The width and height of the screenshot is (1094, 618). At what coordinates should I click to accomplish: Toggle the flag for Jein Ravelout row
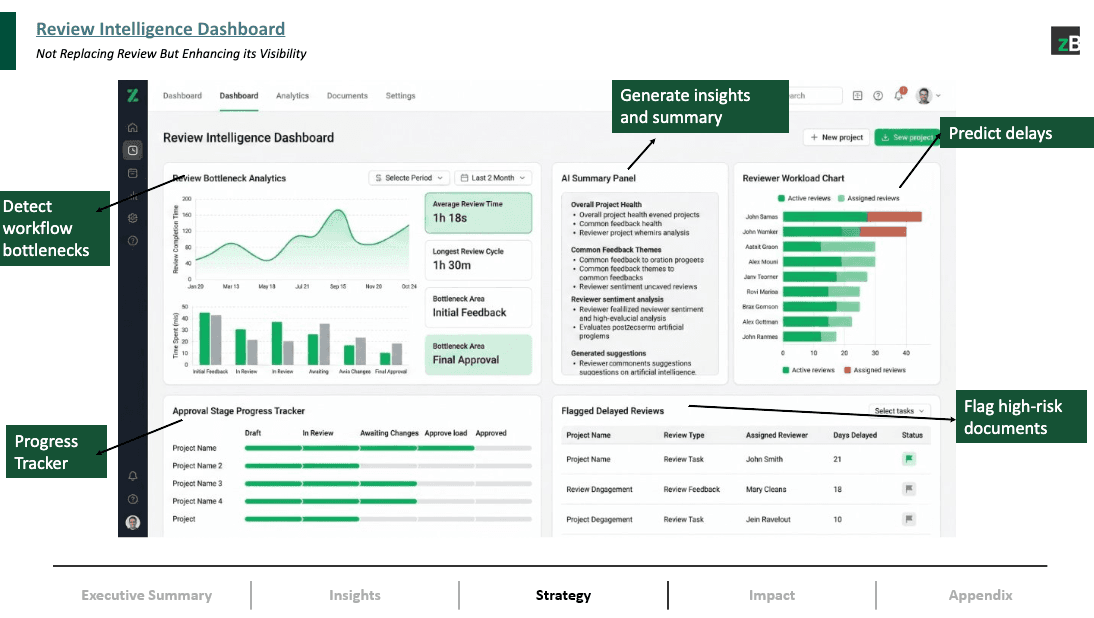909,519
